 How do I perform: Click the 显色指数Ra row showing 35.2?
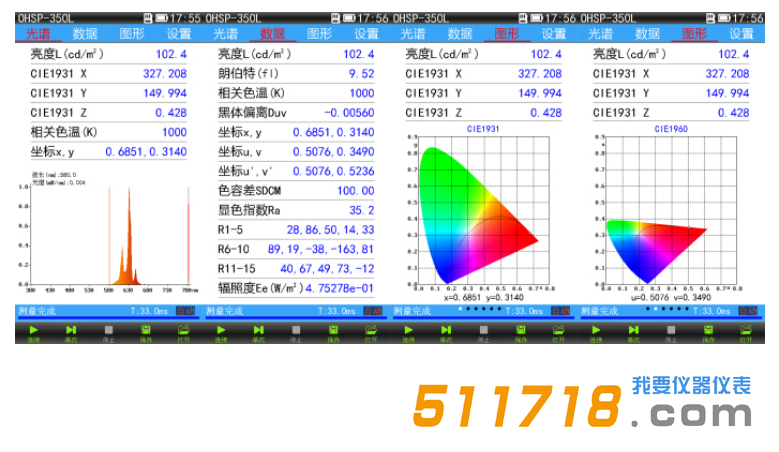click(296, 210)
